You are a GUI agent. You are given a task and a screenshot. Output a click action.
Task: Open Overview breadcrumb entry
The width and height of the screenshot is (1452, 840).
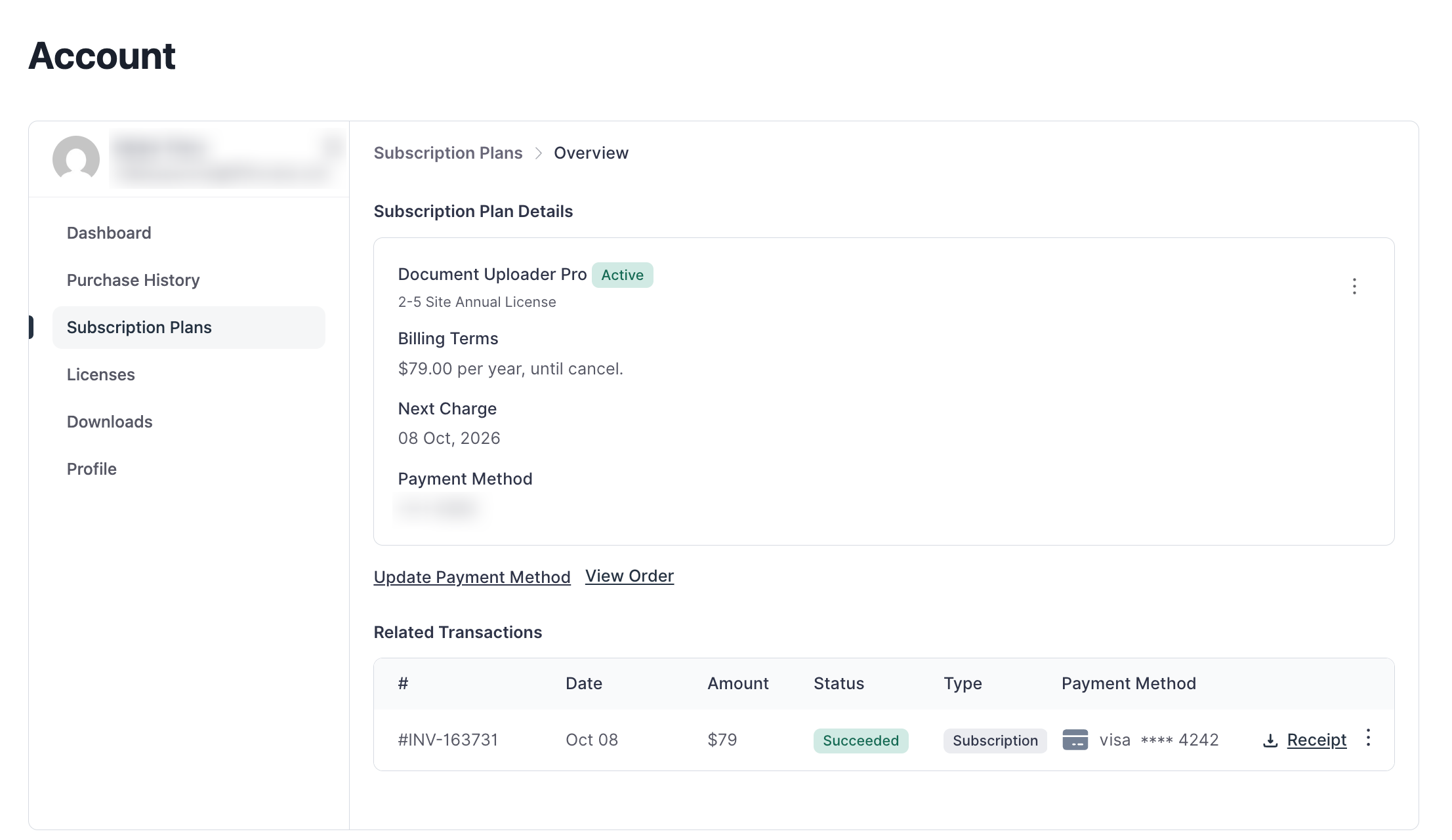[591, 153]
